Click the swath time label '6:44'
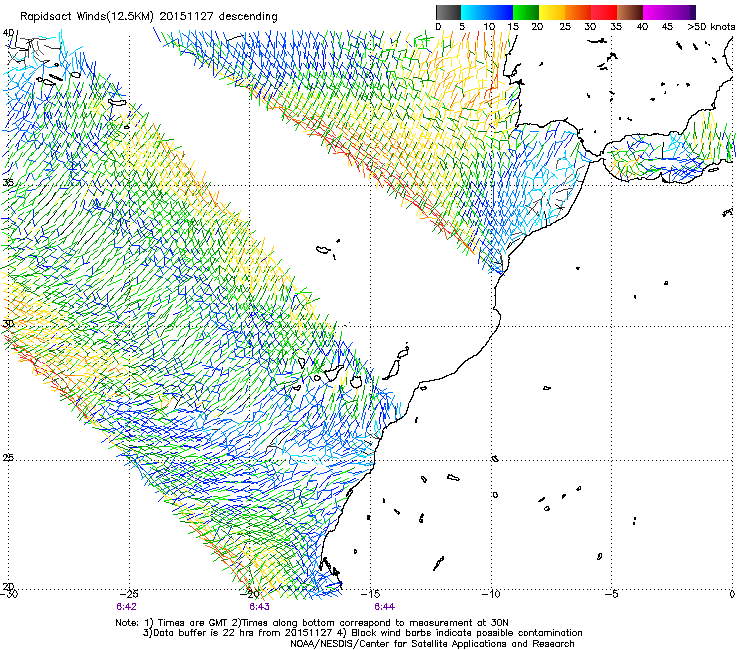The height and width of the screenshot is (650, 740). (x=385, y=607)
